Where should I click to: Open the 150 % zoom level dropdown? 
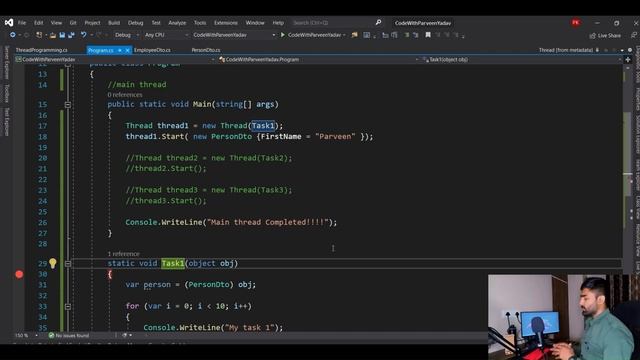click(x=26, y=336)
